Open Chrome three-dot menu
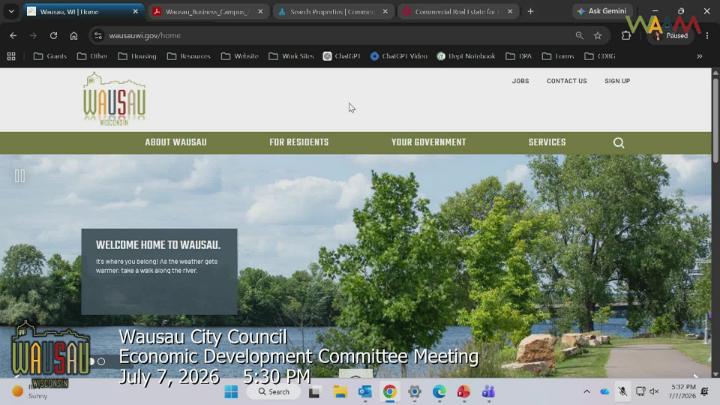This screenshot has height=405, width=720. (x=707, y=35)
